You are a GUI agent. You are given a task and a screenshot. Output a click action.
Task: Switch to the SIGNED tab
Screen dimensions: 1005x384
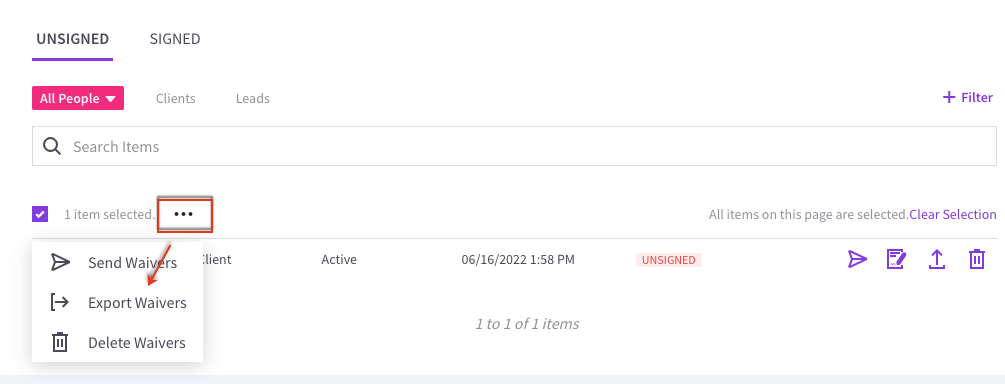(x=175, y=38)
